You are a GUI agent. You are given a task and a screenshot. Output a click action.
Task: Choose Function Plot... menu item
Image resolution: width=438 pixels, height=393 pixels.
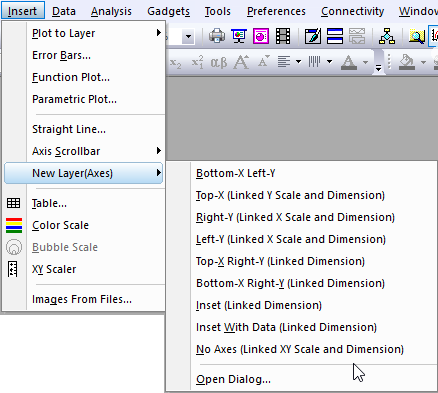coord(84,77)
